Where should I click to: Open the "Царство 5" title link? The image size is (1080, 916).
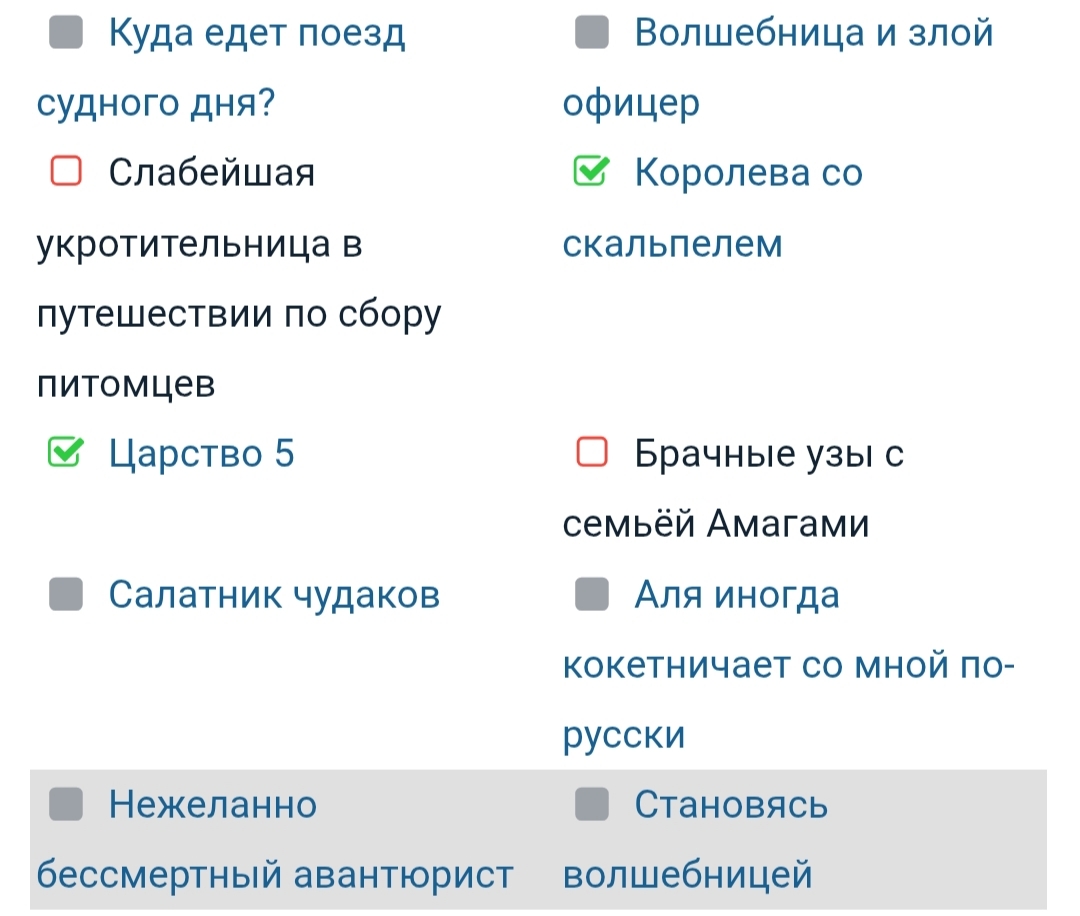[202, 455]
